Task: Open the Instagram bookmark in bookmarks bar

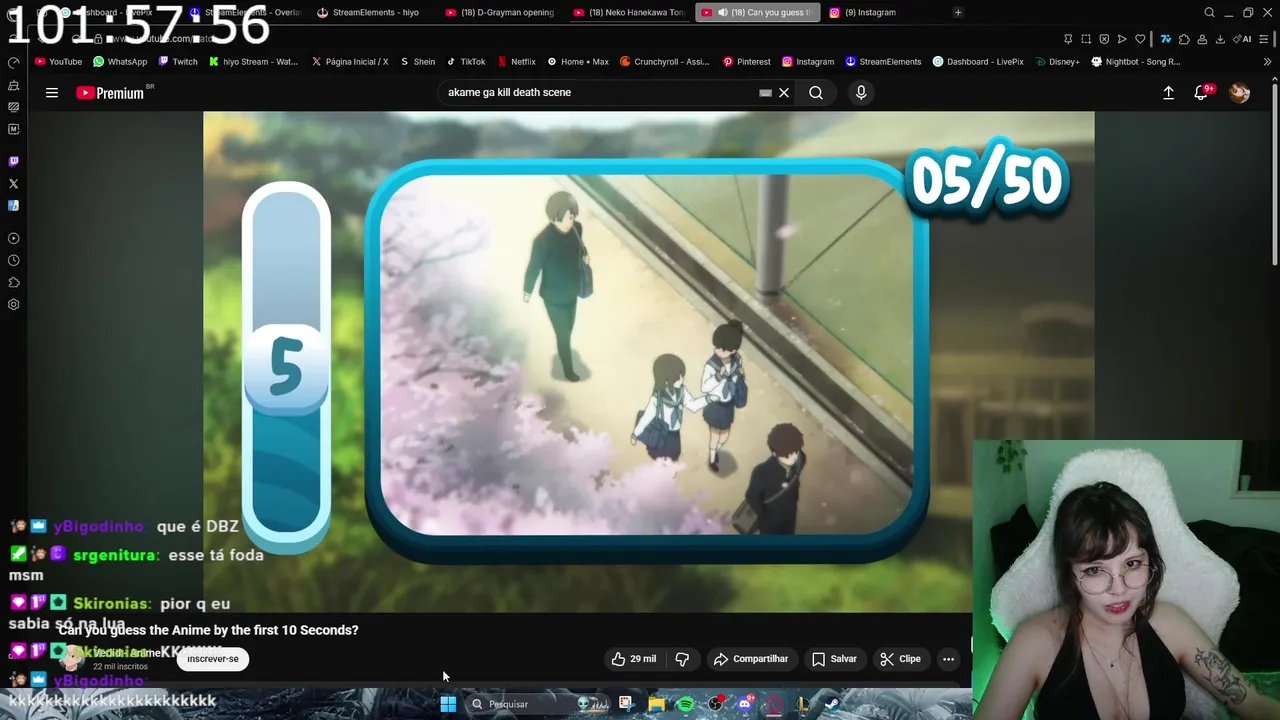Action: [808, 62]
